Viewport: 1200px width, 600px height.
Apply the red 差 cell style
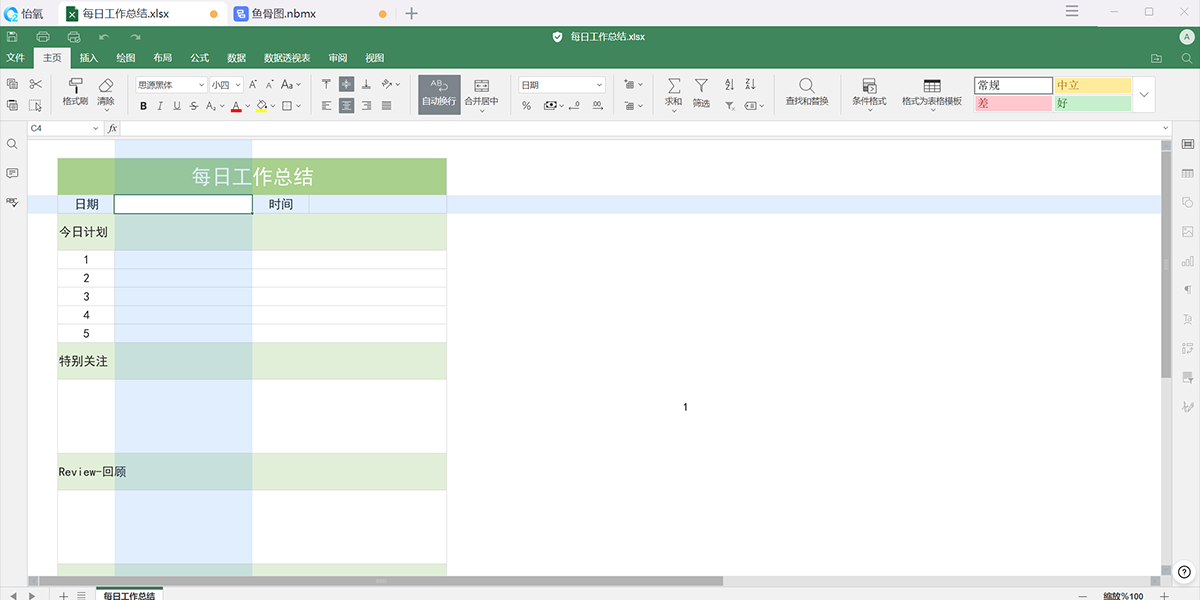(1013, 103)
